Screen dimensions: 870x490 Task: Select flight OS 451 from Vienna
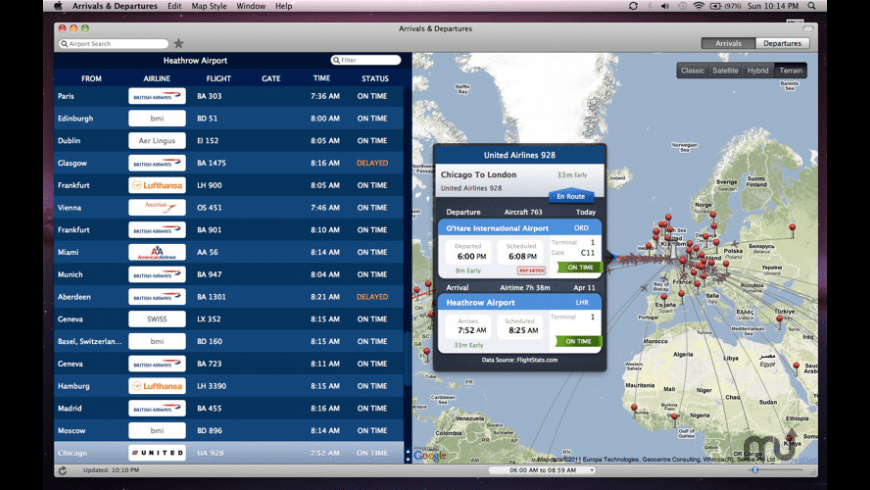point(229,208)
